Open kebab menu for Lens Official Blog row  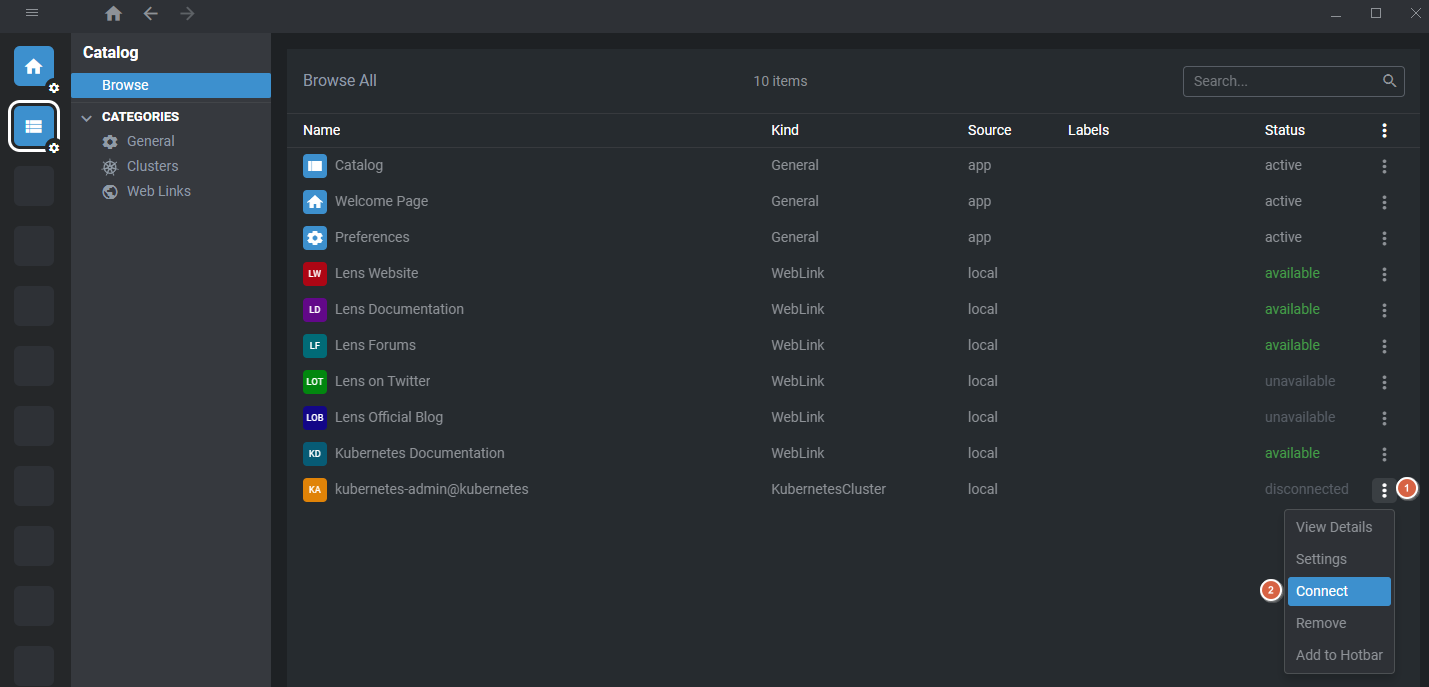pos(1384,418)
